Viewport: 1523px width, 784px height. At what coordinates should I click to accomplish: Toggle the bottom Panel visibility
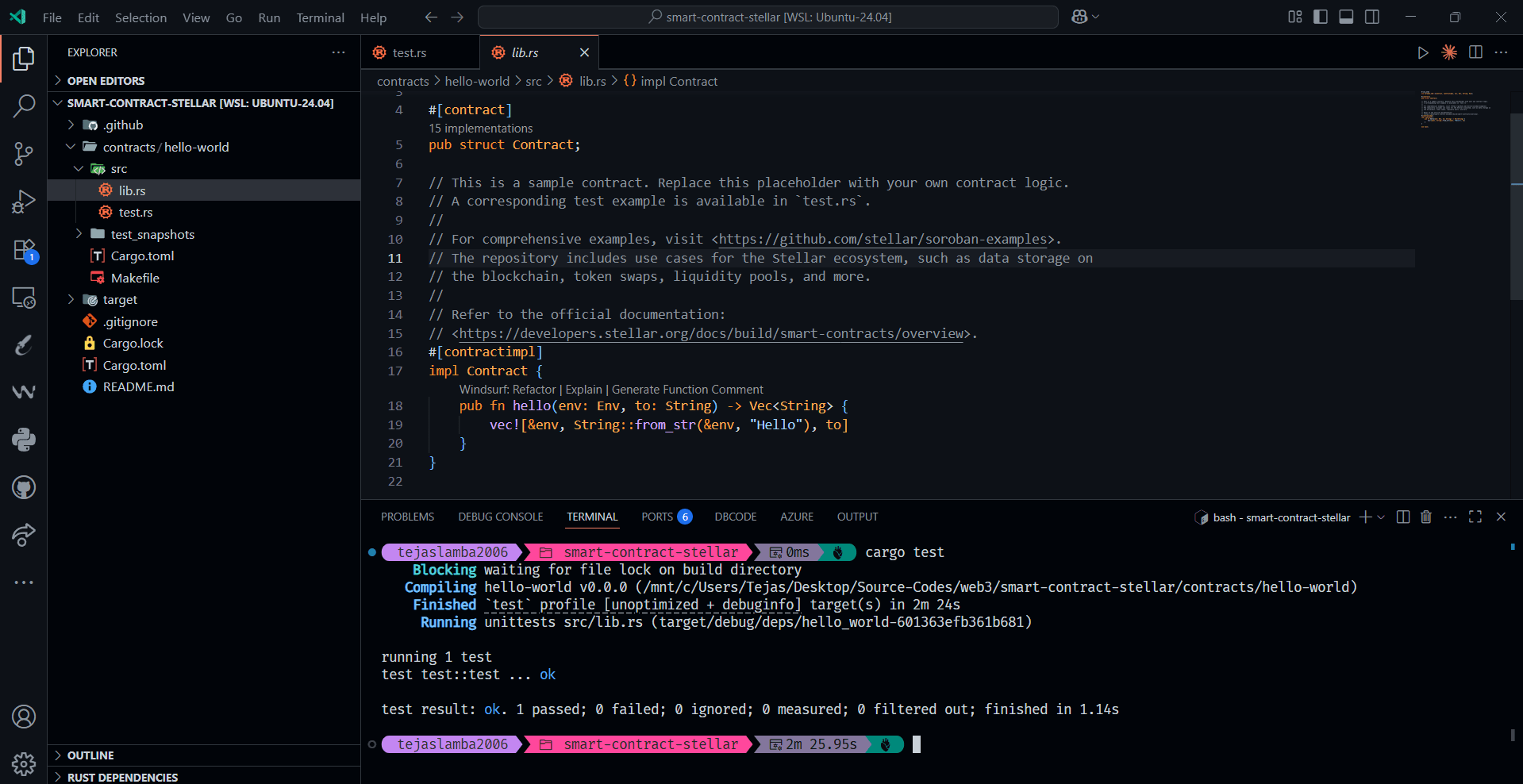click(1346, 17)
